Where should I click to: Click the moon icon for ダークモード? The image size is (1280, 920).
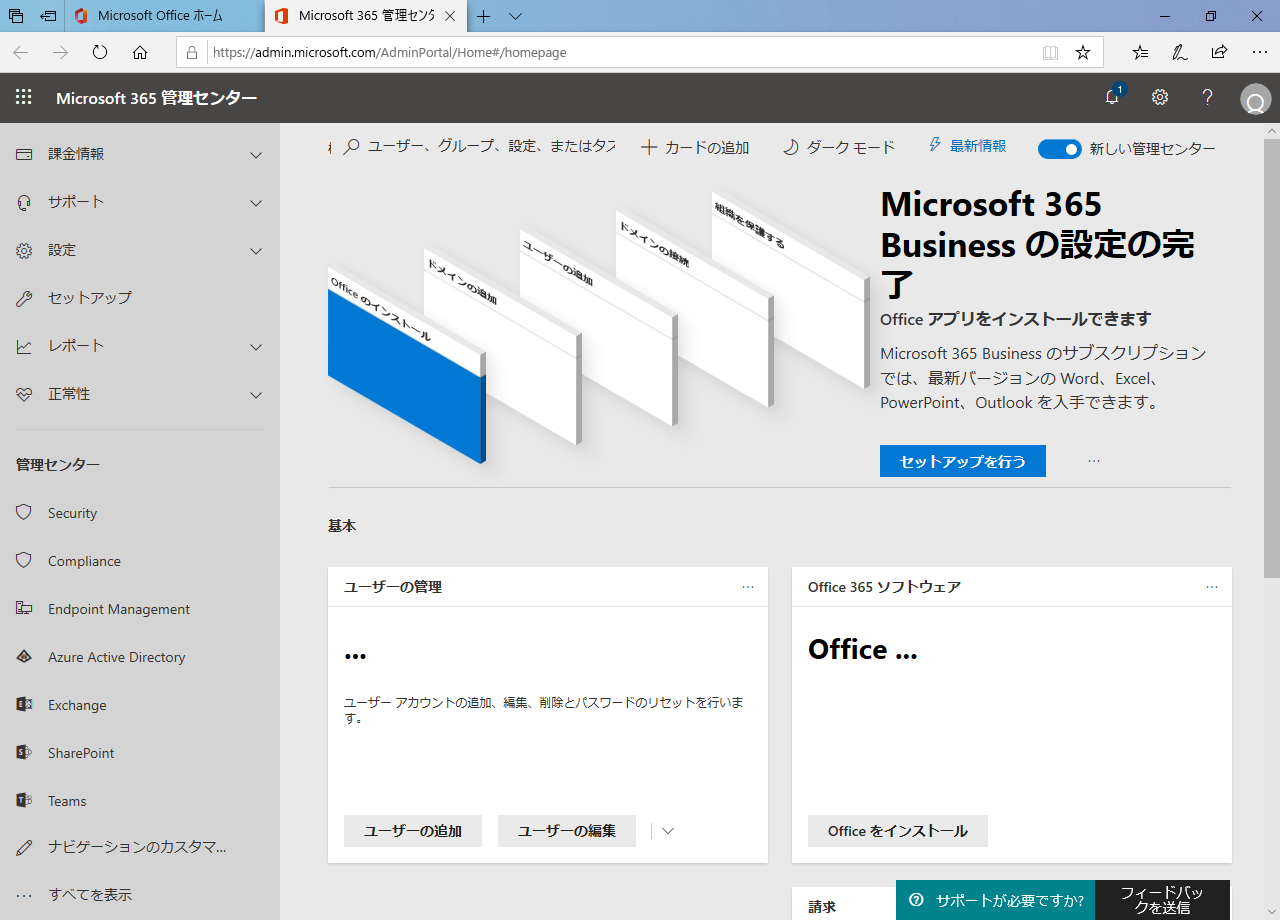pos(790,147)
